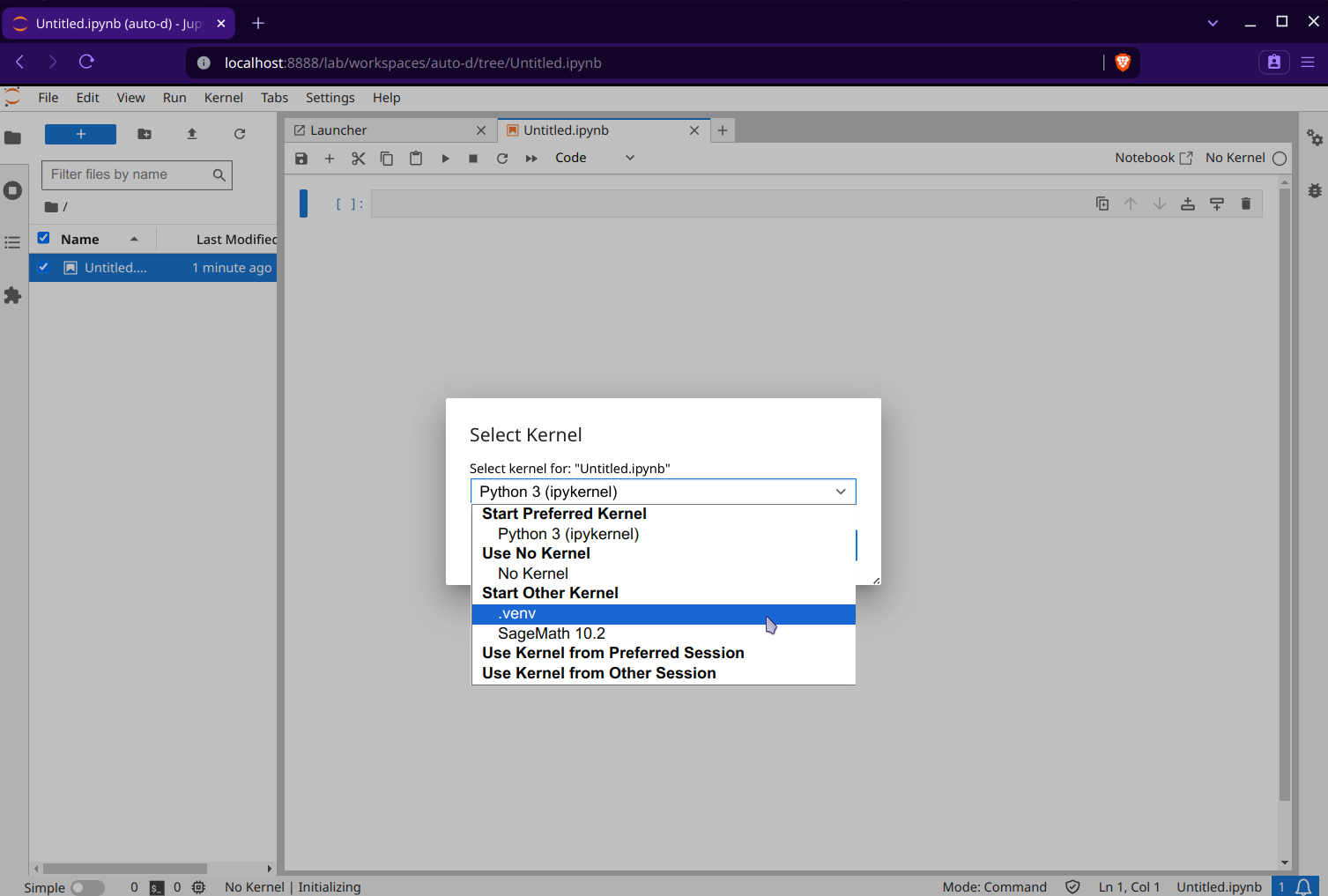Click the upload files icon
Screen dimensions: 1328x896
(x=192, y=134)
